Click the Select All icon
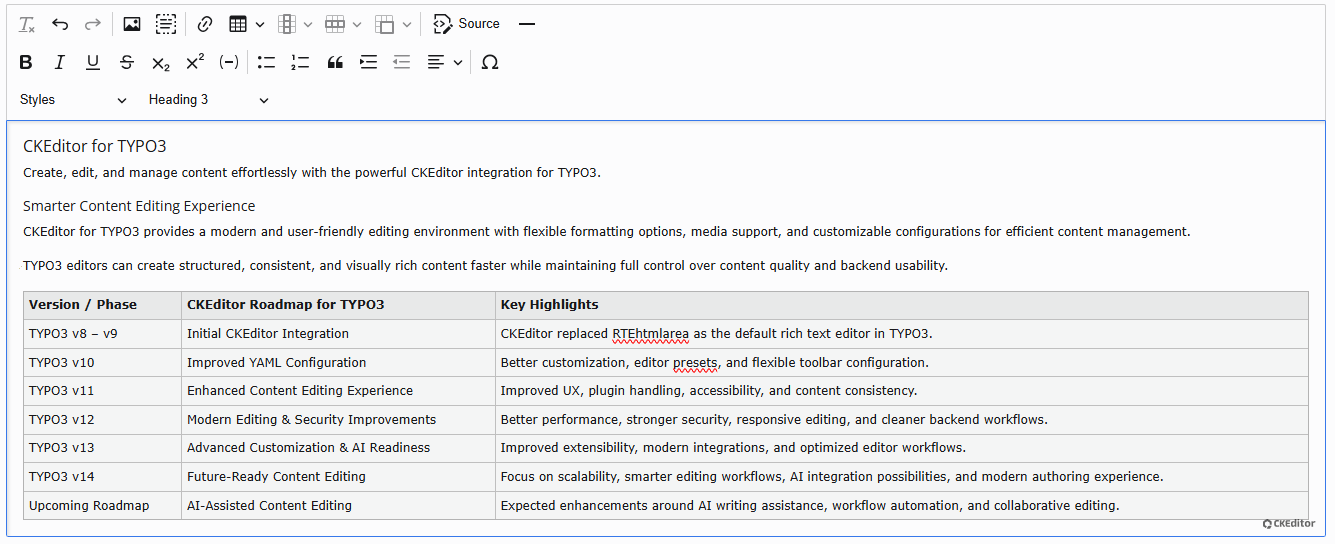Image resolution: width=1335 pixels, height=544 pixels. tap(166, 24)
